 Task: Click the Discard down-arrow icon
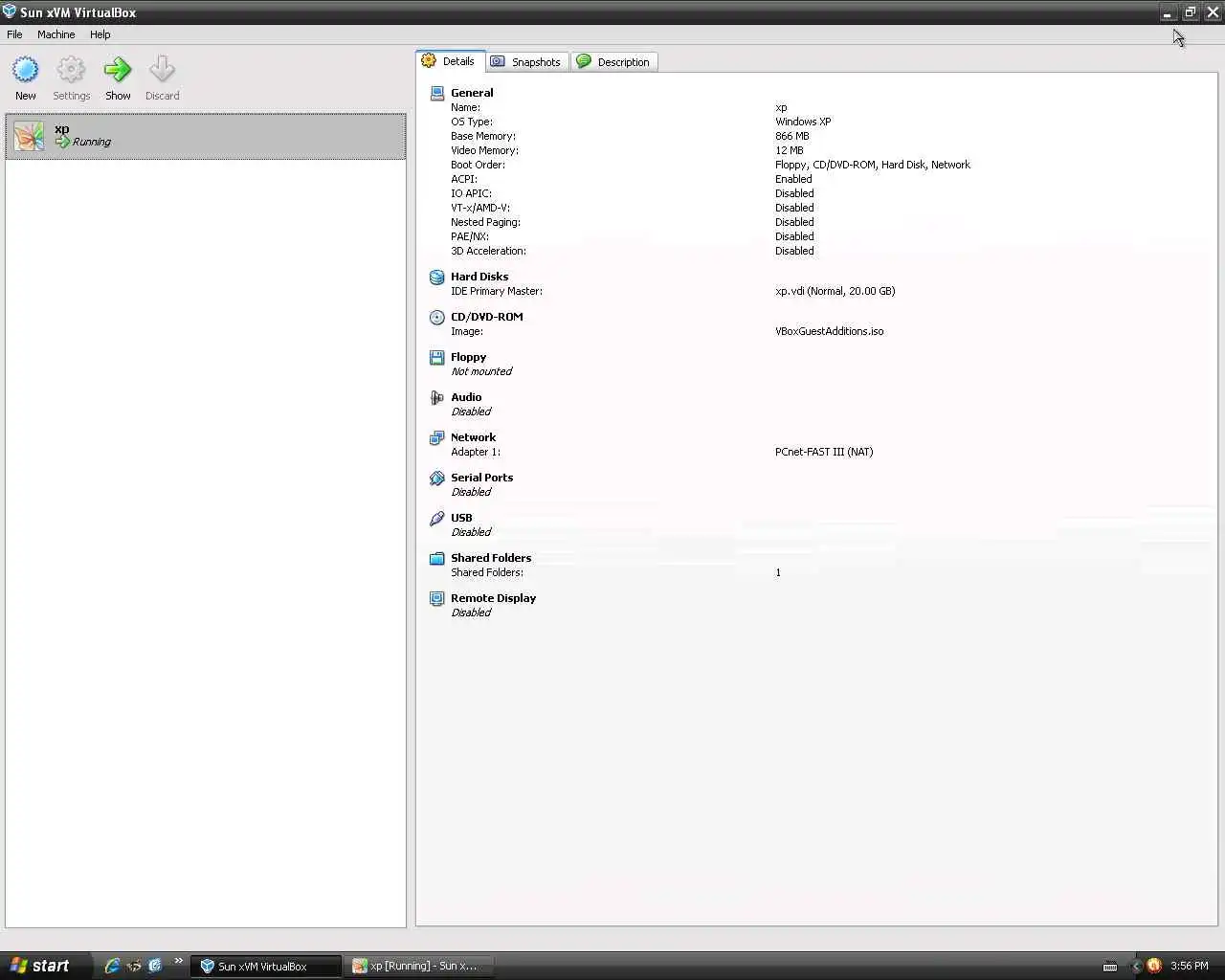[x=162, y=69]
